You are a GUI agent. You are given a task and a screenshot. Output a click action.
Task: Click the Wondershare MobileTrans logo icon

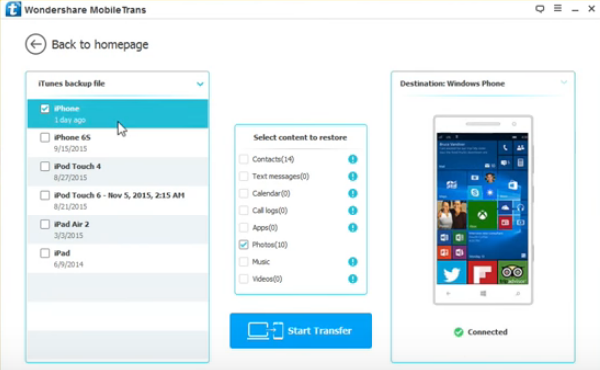(13, 9)
